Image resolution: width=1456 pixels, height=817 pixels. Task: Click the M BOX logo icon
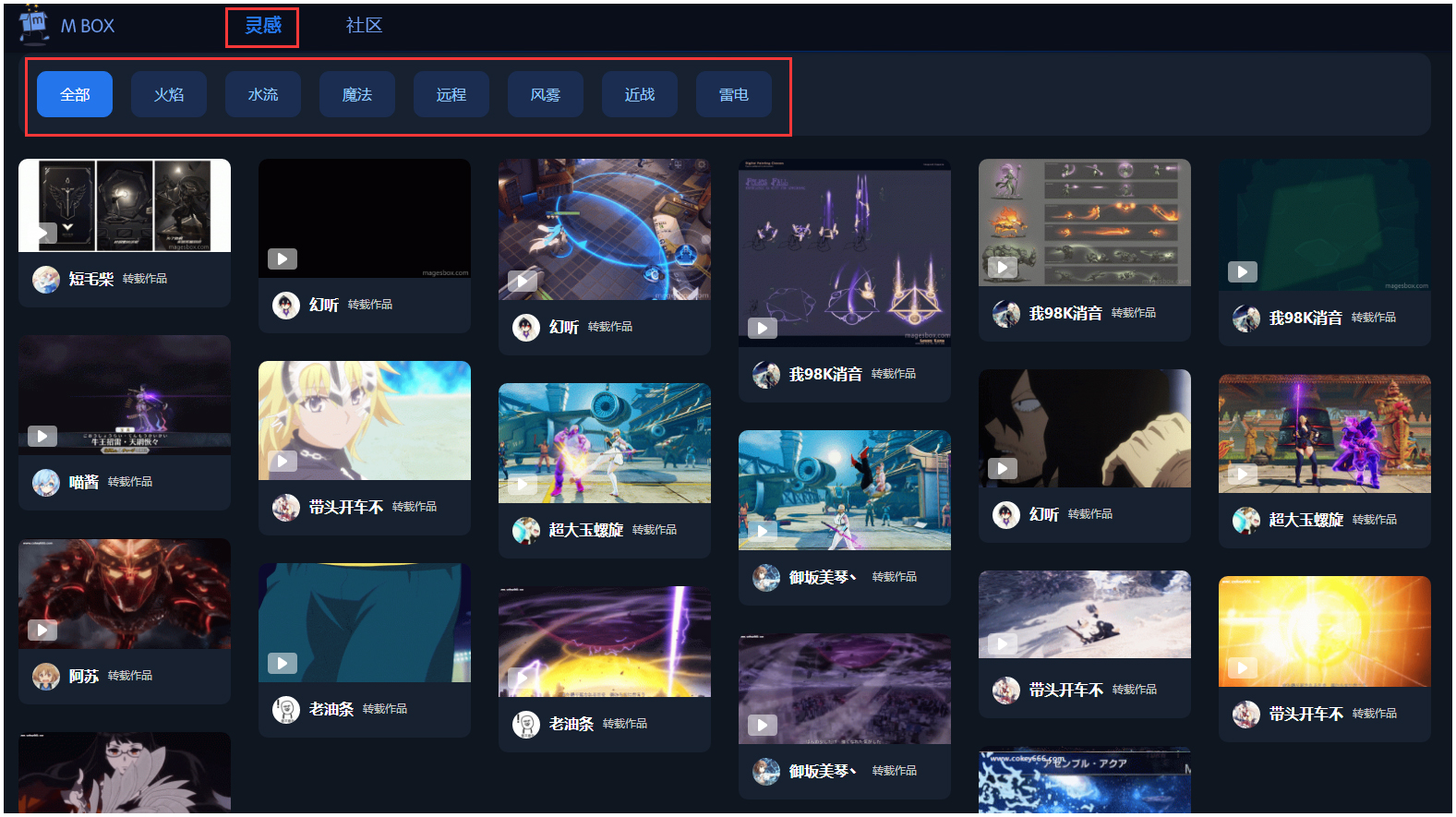coord(34,25)
